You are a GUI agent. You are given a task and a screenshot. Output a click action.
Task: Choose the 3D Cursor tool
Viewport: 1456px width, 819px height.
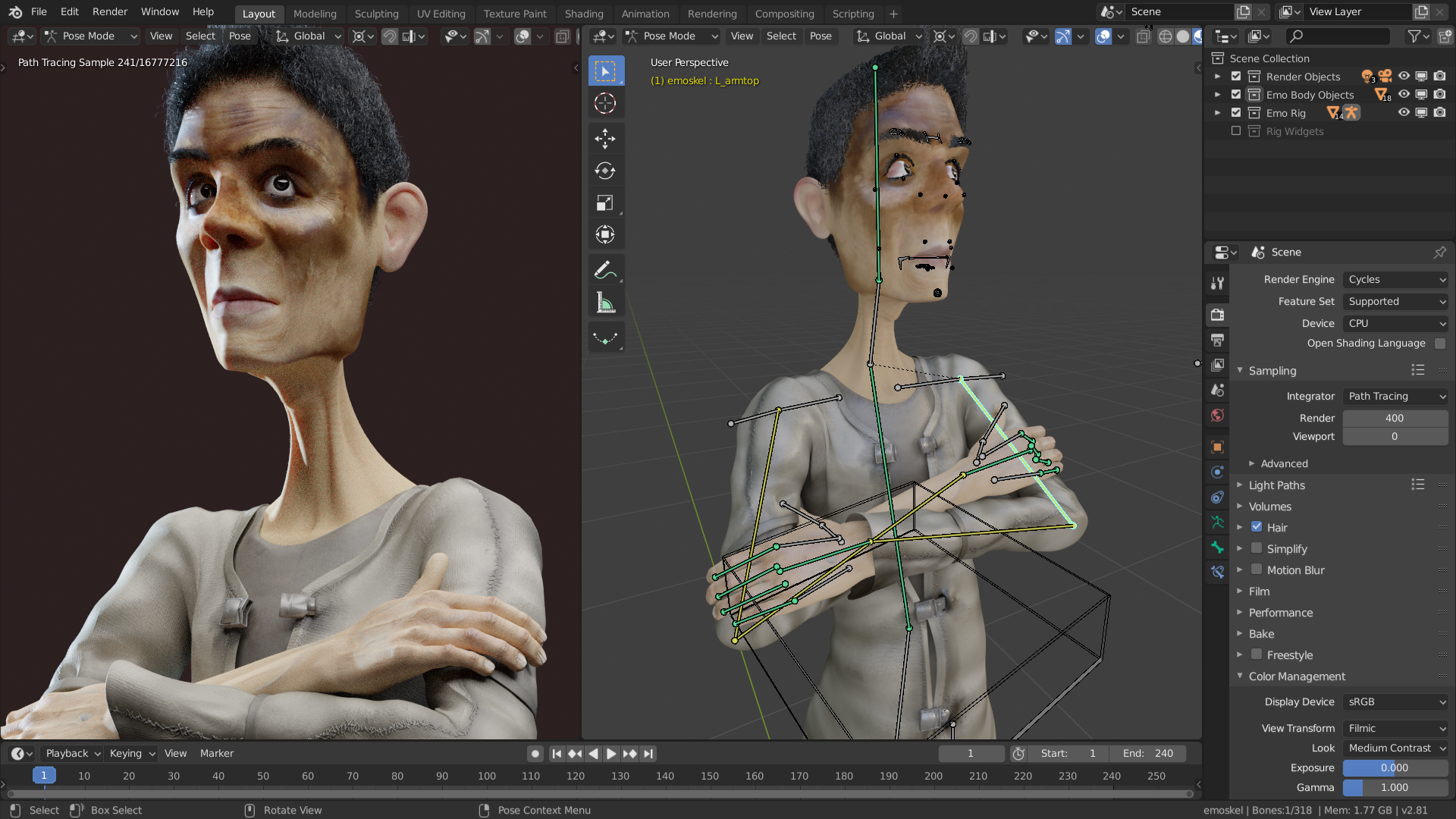pos(605,103)
